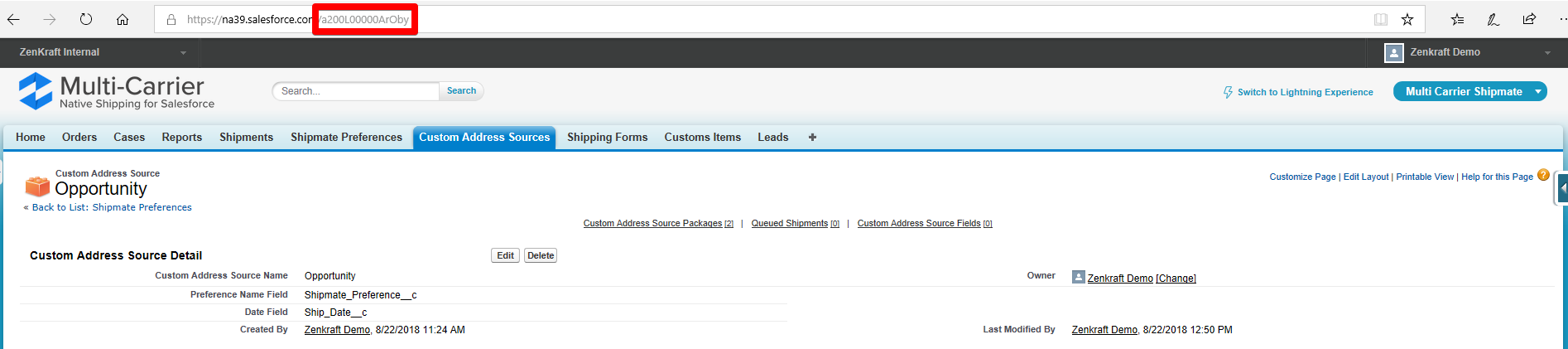Viewport: 1568px width, 349px height.
Task: Click the browser back arrow
Action: [13, 19]
